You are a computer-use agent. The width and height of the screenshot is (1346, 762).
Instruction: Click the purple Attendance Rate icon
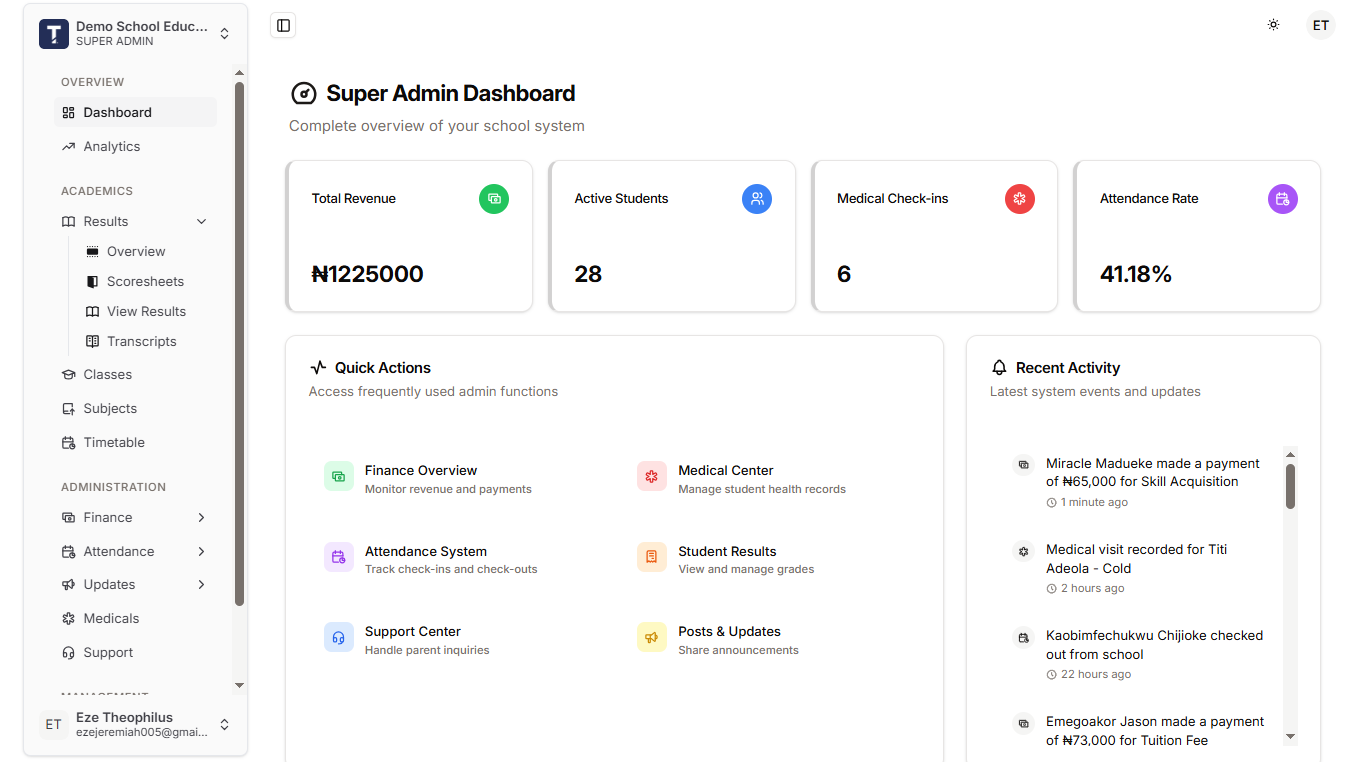1282,198
